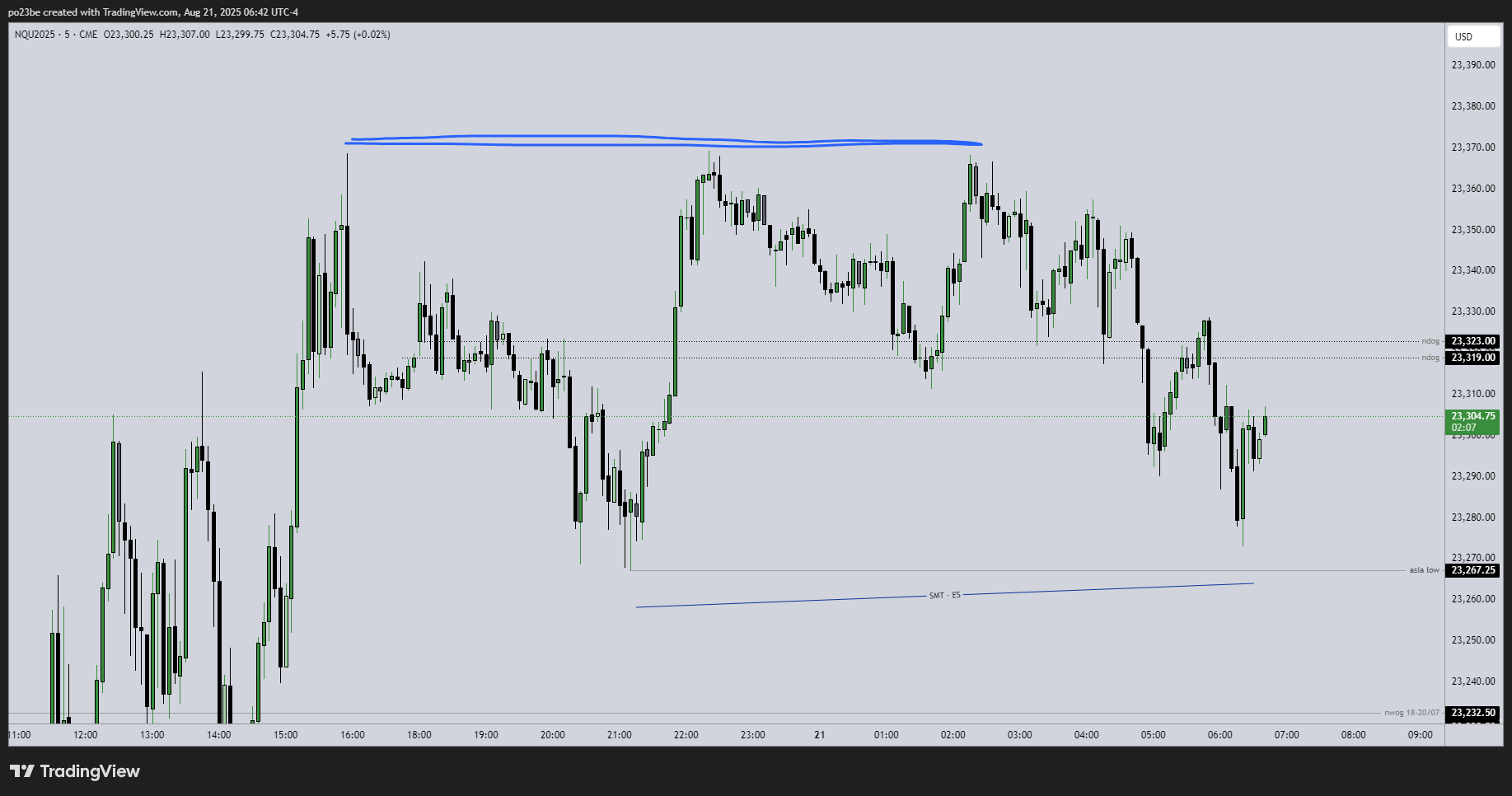
Task: Select the USD currency box
Action: coord(1473,36)
